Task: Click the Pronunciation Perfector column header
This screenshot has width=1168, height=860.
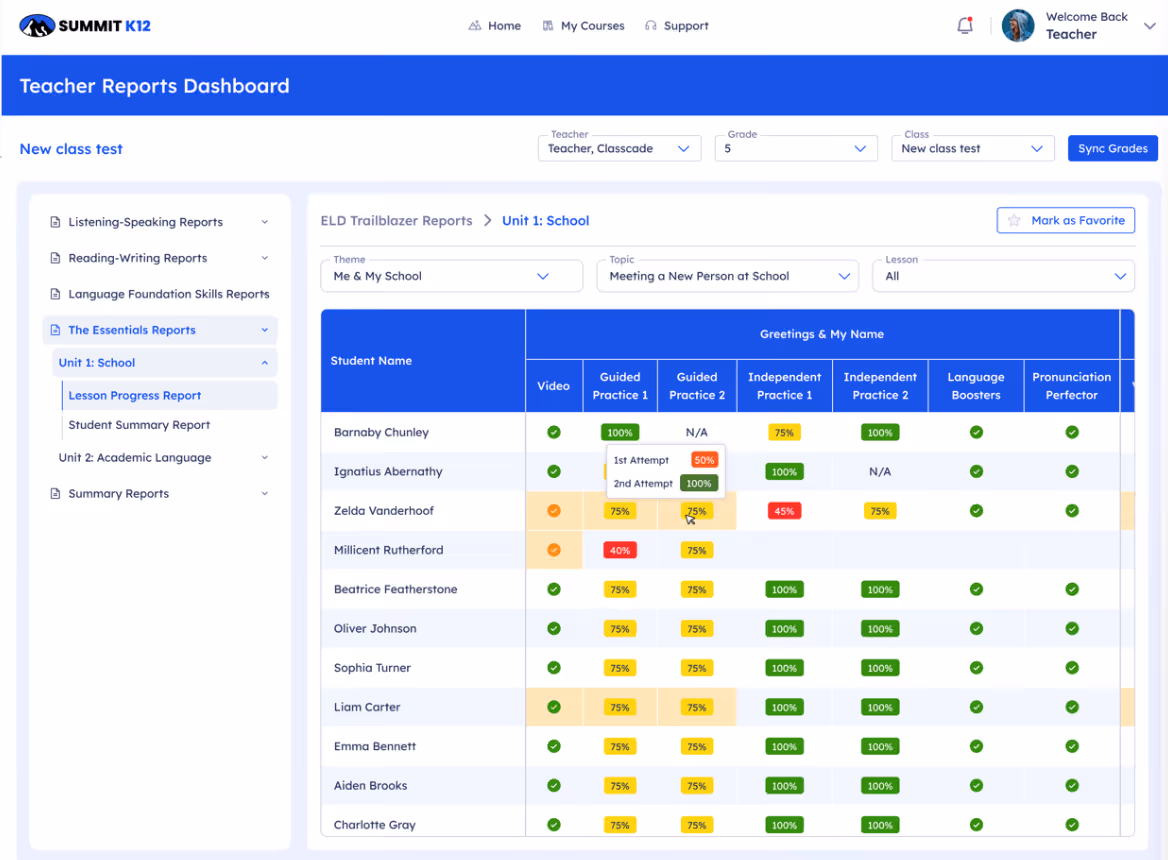Action: [1071, 386]
